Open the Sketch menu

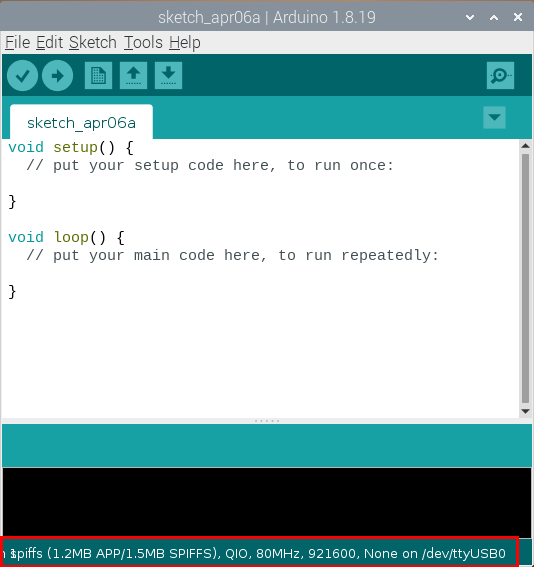tap(93, 43)
